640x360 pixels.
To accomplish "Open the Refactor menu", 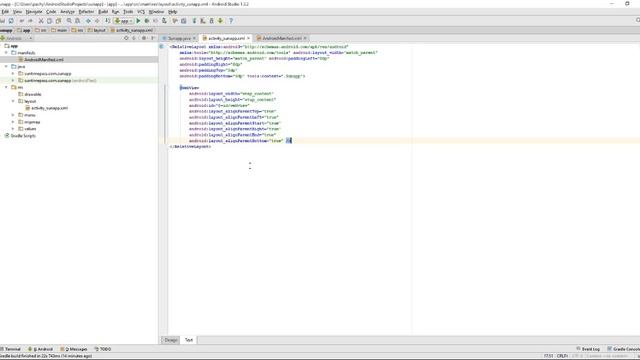I will click(86, 12).
